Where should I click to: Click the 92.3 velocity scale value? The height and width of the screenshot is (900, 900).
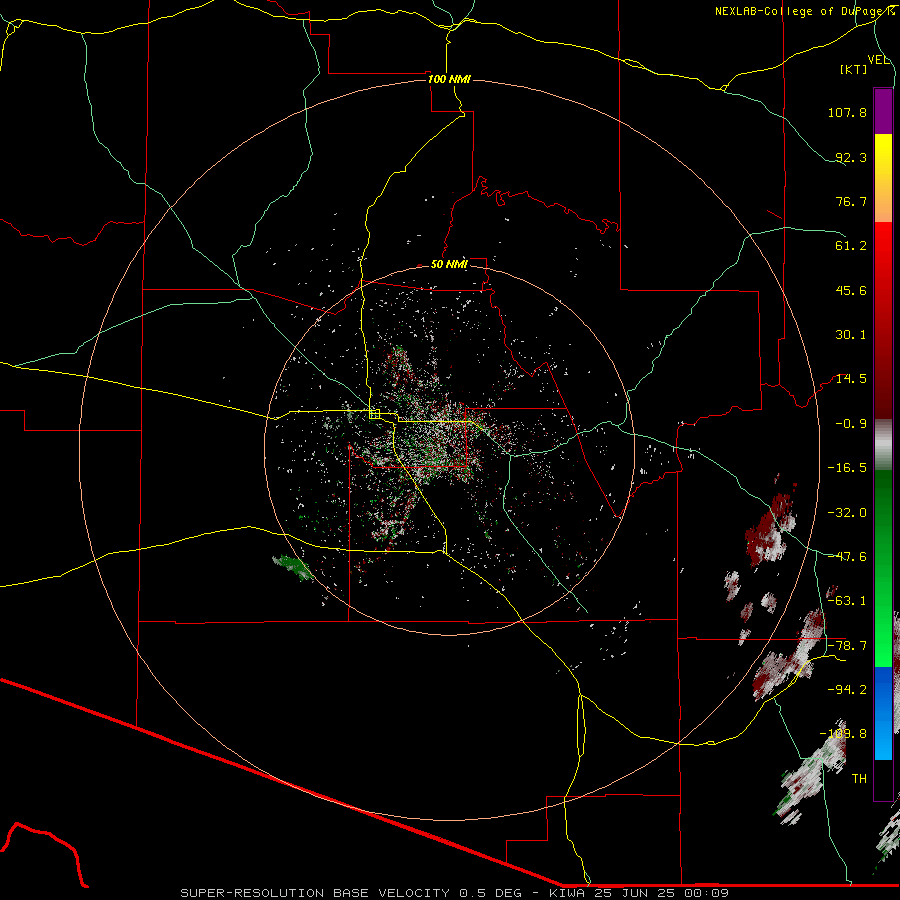[851, 157]
